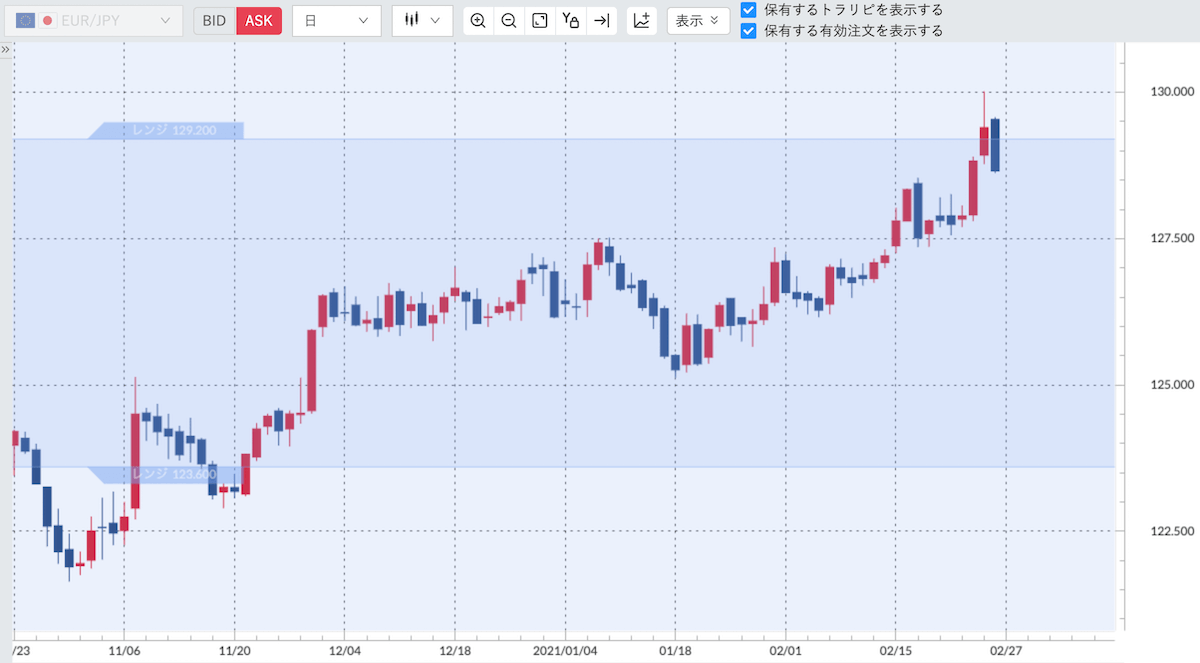Viewport: 1200px width, 663px height.
Task: Click the add indicator chart icon
Action: click(642, 20)
